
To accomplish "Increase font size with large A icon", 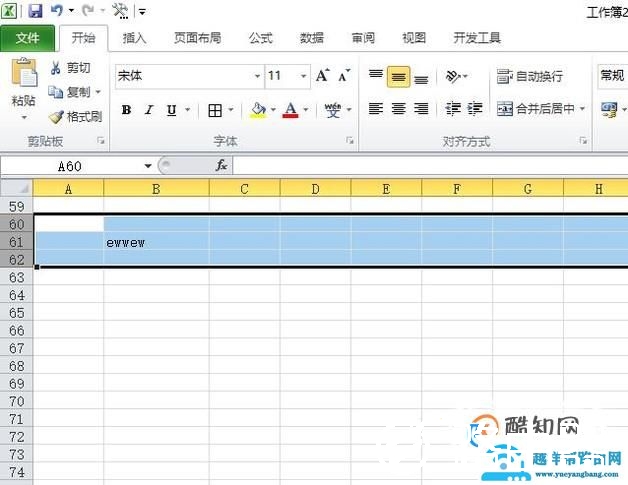I will point(322,75).
